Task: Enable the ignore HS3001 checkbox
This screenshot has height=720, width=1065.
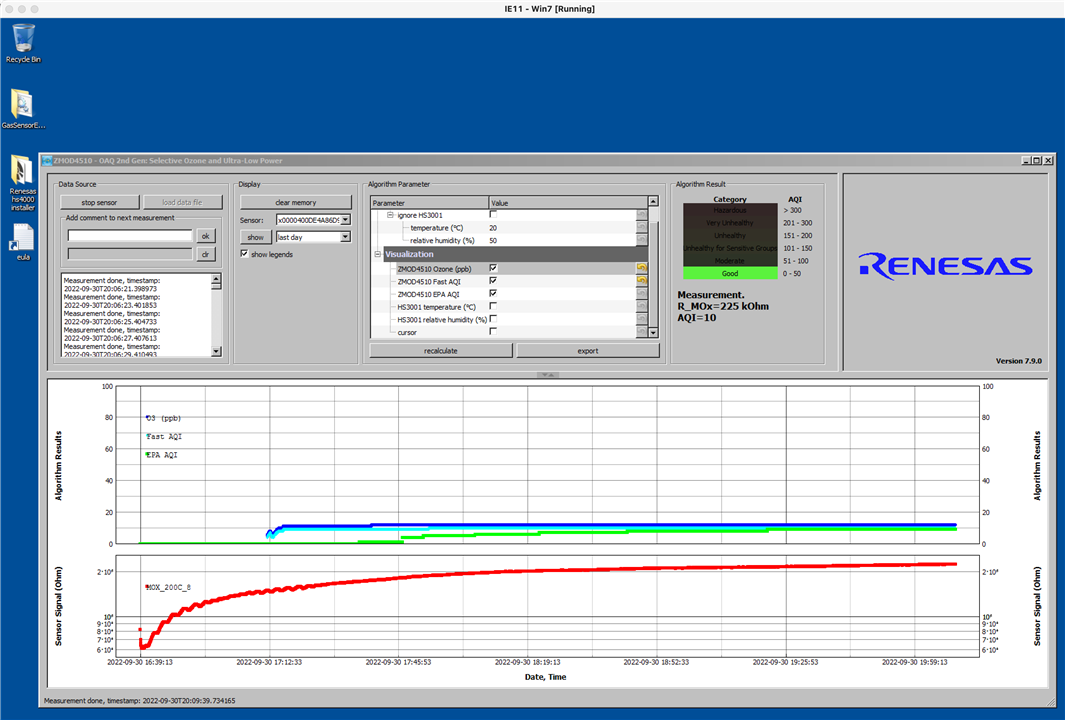Action: [493, 215]
